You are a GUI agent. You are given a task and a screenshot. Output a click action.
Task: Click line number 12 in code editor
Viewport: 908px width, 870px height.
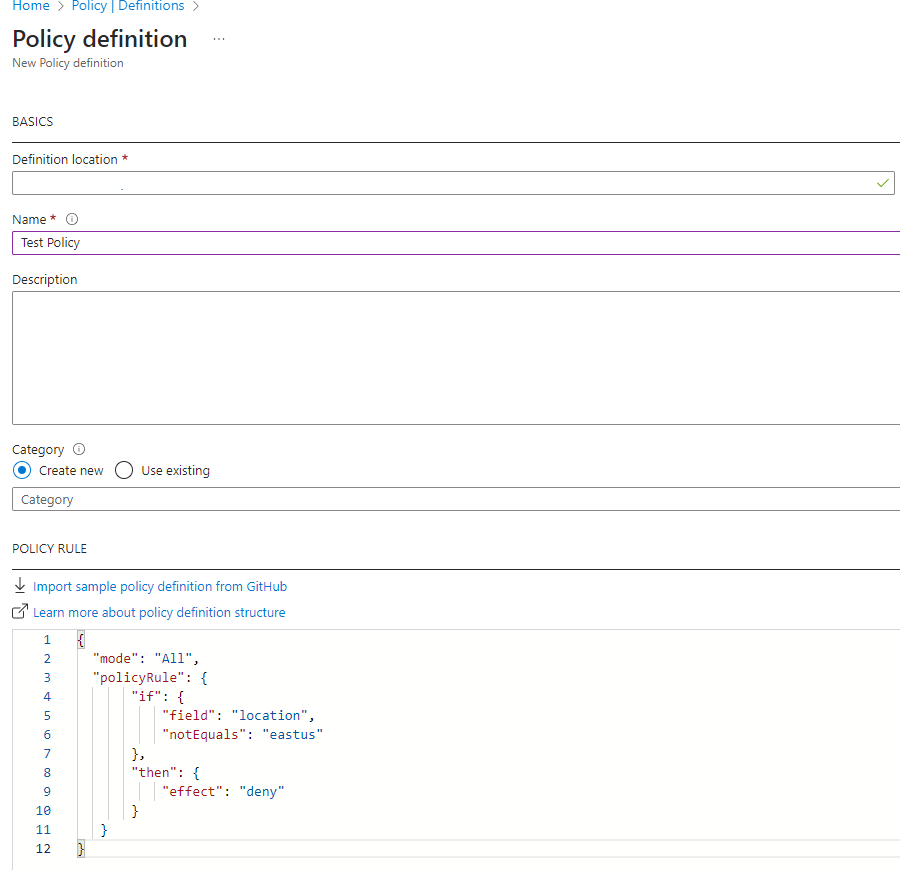[44, 849]
